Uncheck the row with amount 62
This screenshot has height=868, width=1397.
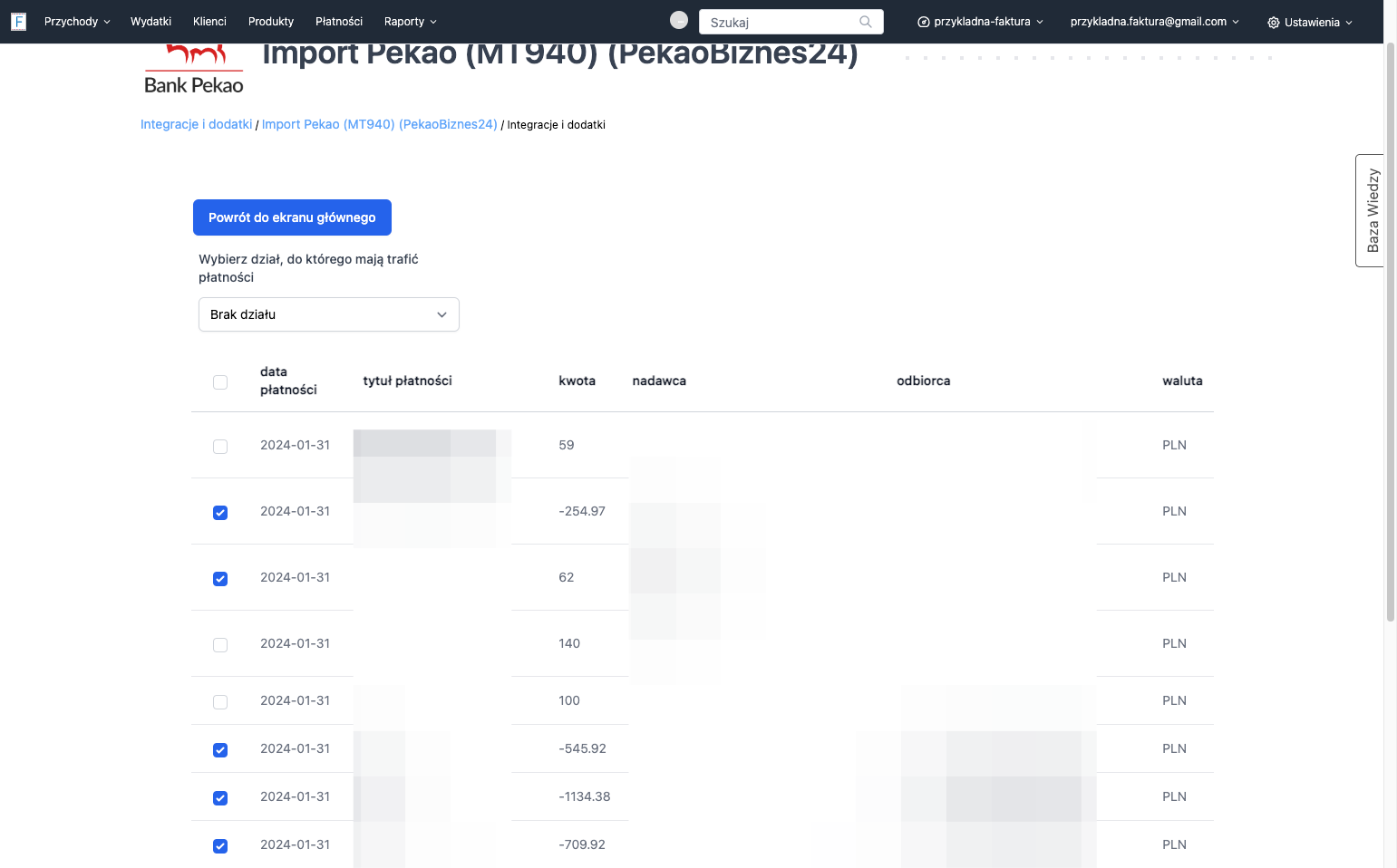click(x=220, y=579)
